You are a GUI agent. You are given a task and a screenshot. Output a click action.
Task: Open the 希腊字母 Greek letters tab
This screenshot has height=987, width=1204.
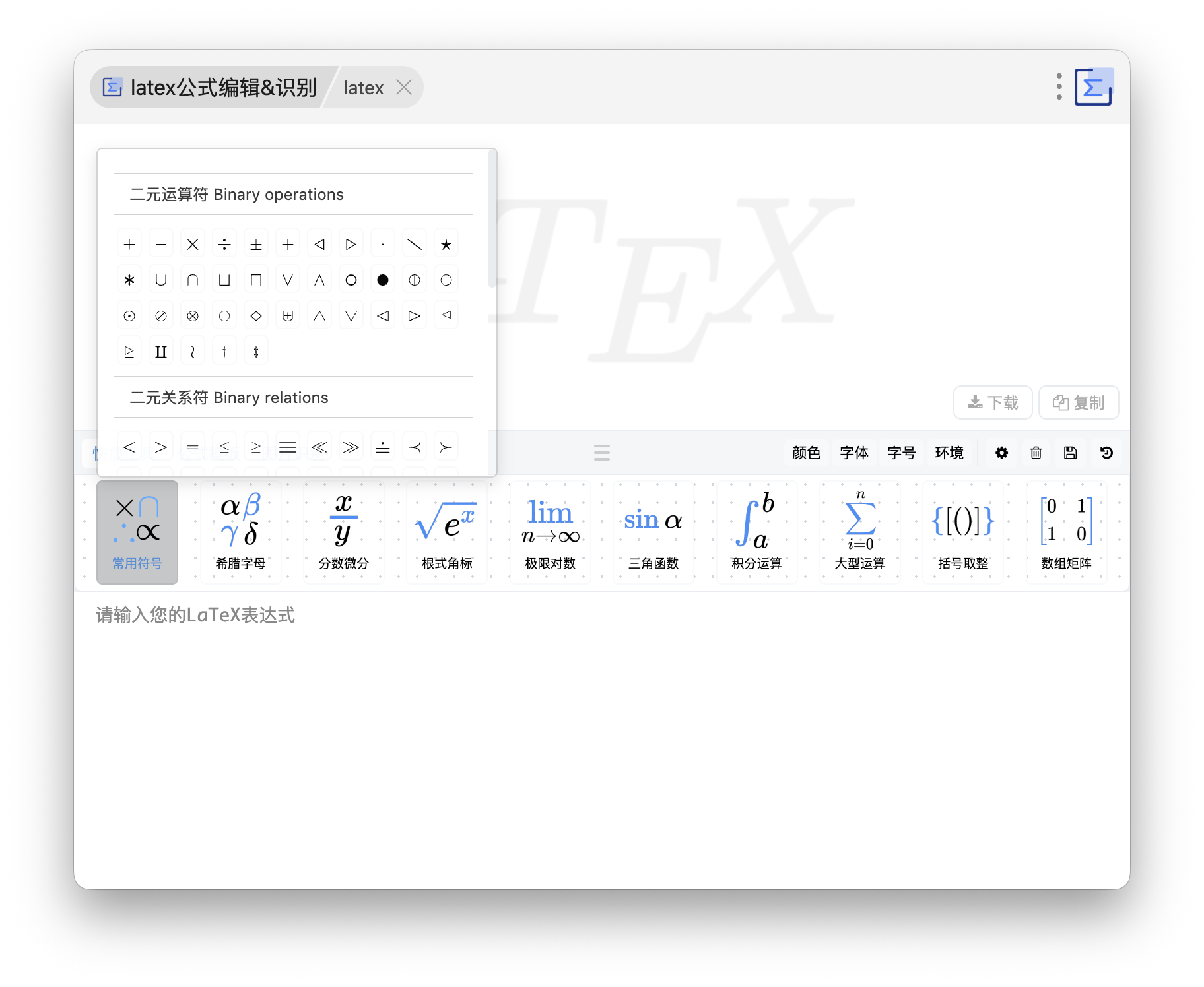pyautogui.click(x=241, y=532)
